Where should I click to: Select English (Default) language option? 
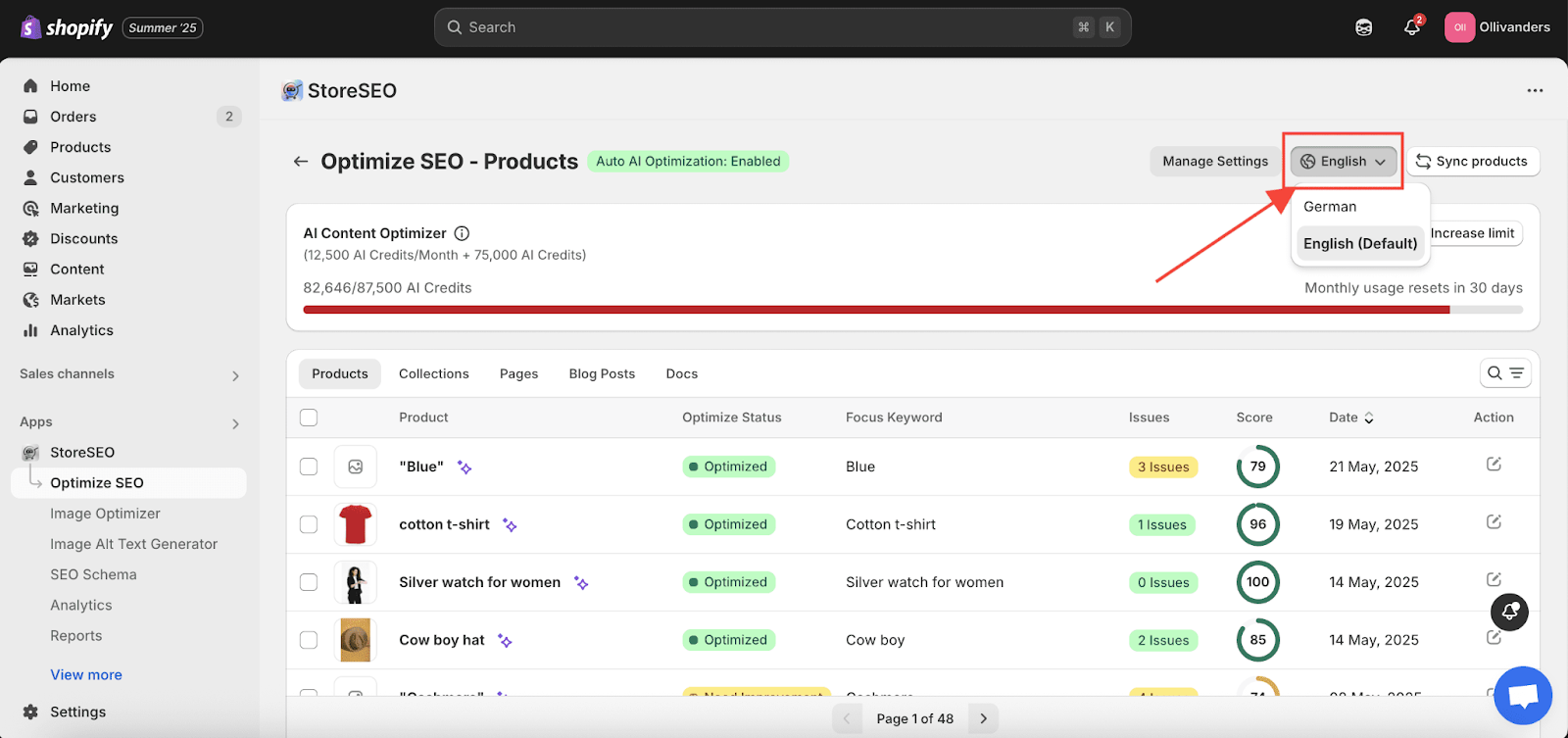click(x=1360, y=243)
